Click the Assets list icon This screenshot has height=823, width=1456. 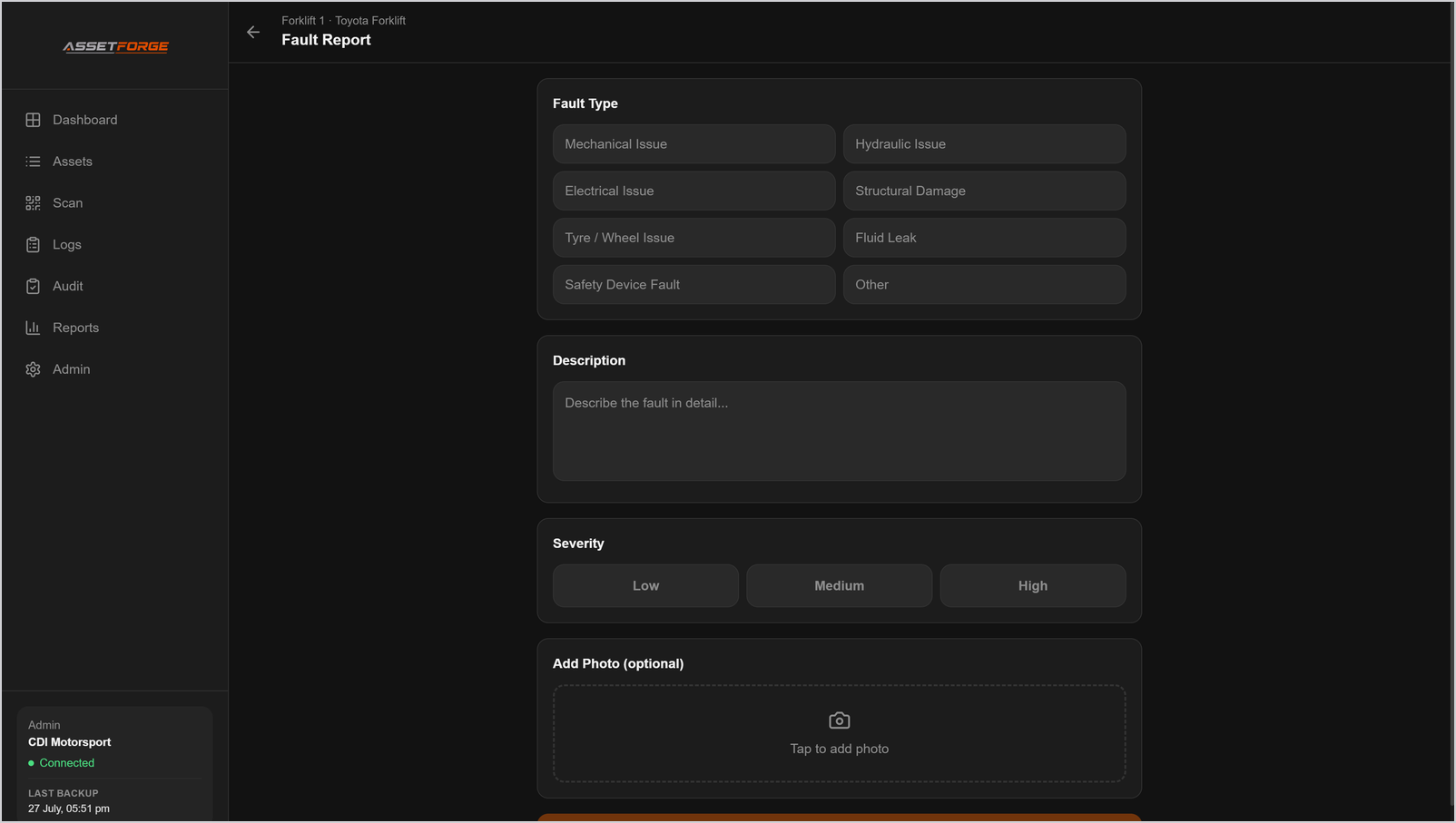coord(33,162)
